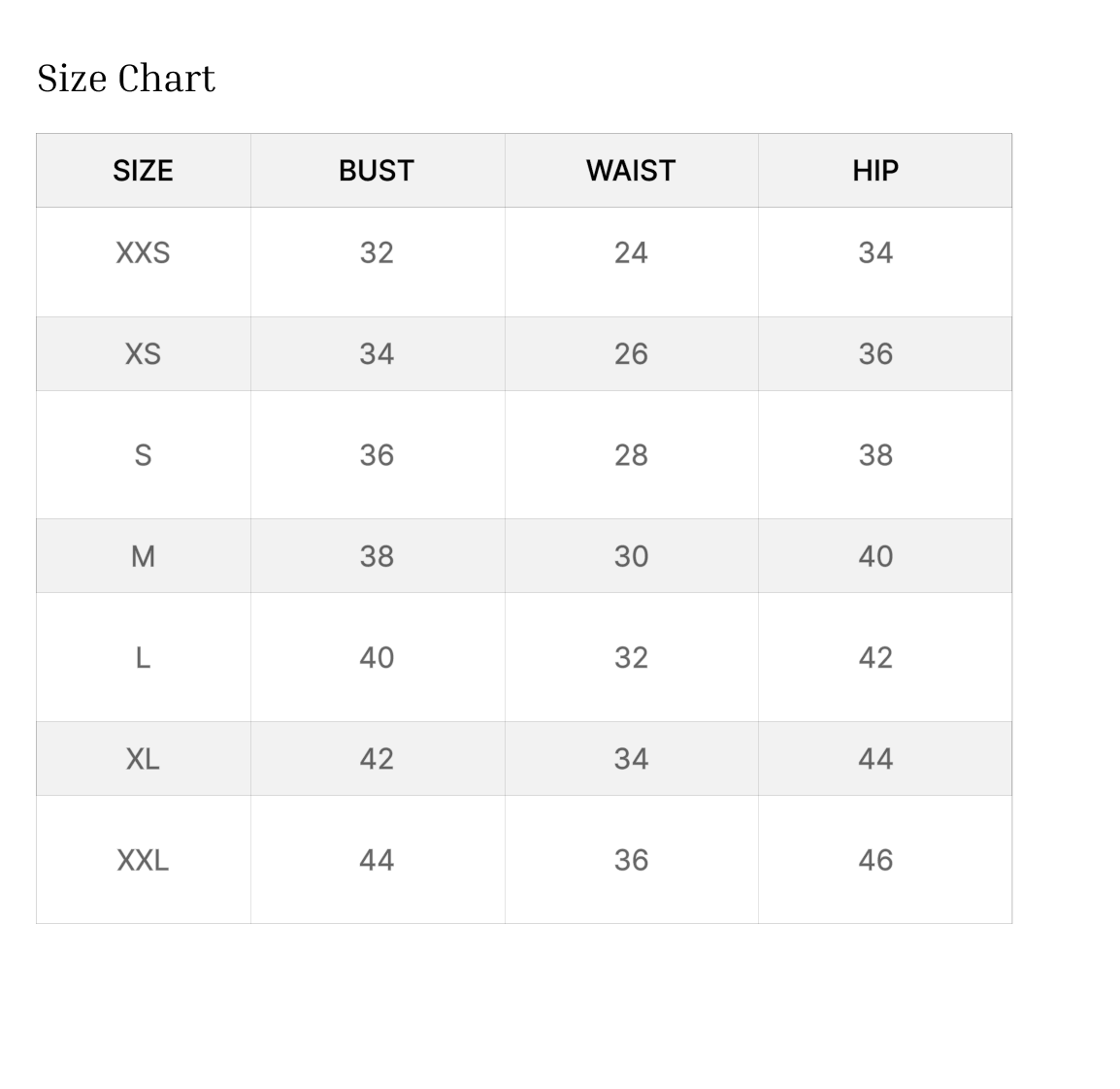
Task: Select the XS size cell
Action: (143, 354)
